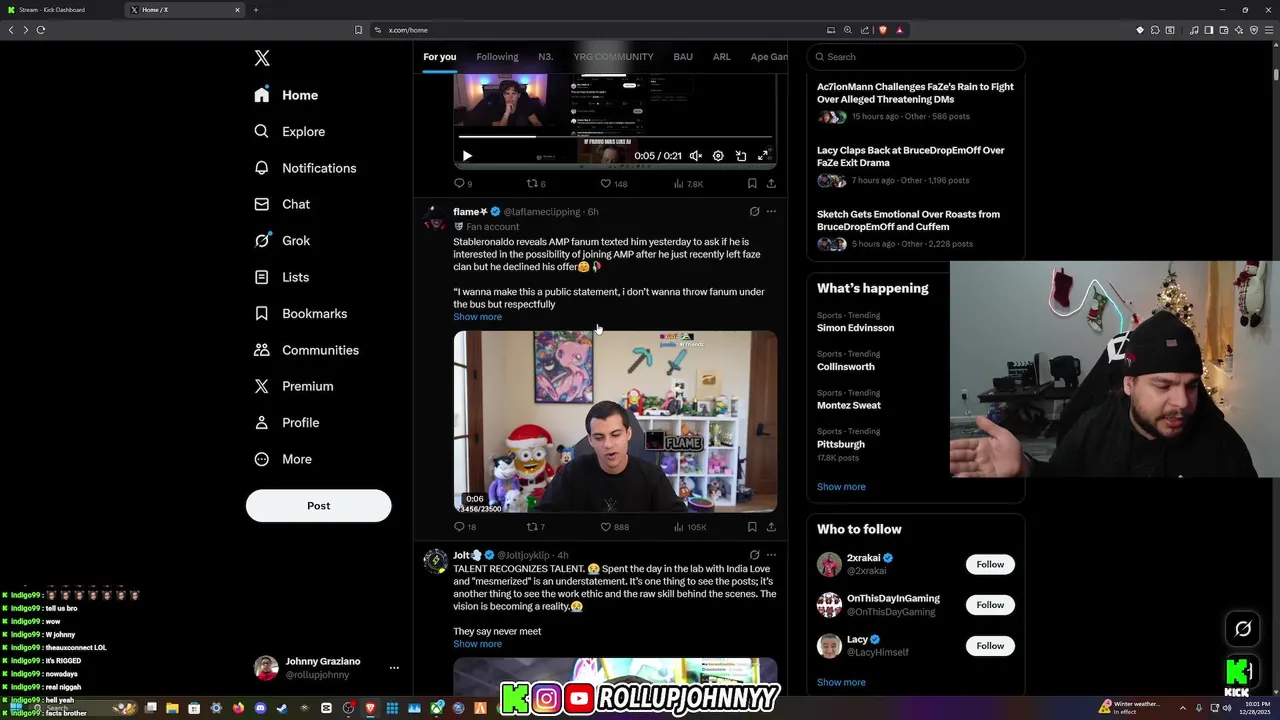The width and height of the screenshot is (1280, 720).
Task: Open the more options dots on flame post
Action: [771, 212]
